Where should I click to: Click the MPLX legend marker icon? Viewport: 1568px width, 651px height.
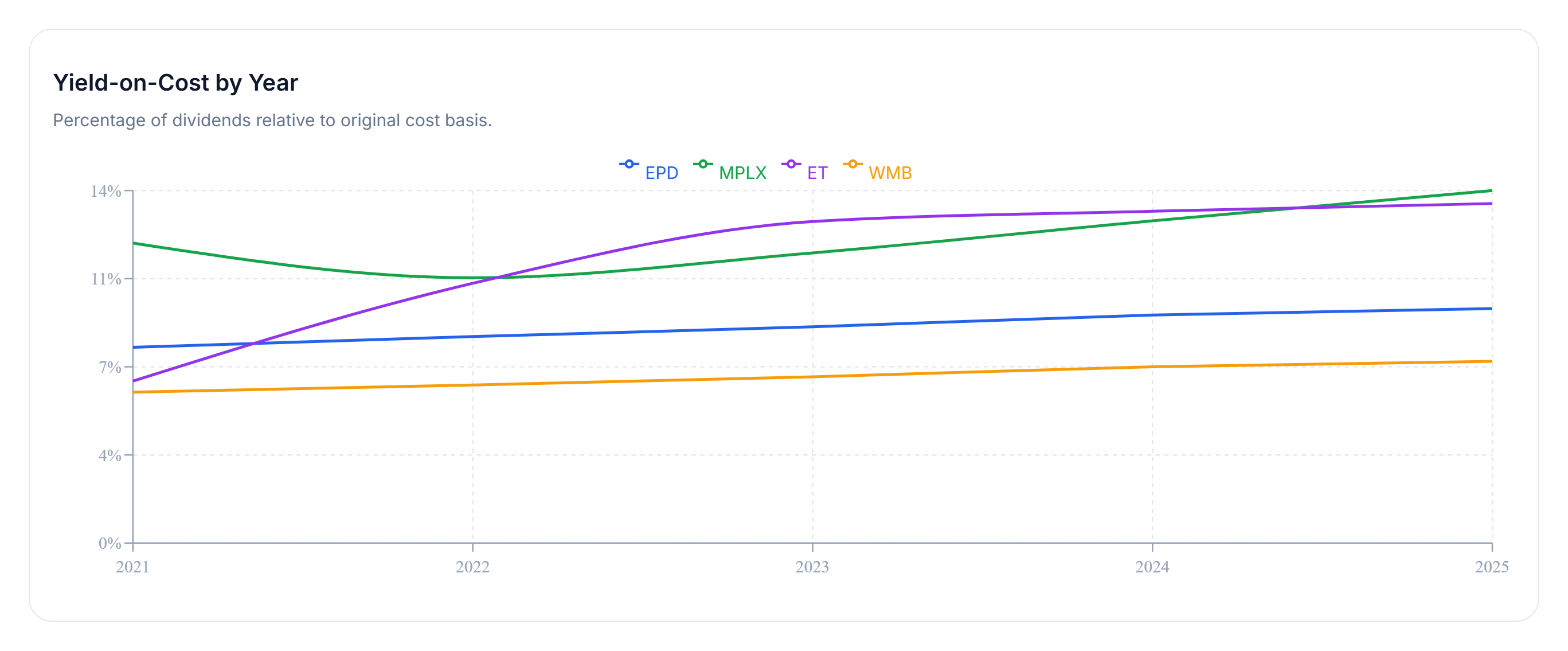(x=702, y=164)
